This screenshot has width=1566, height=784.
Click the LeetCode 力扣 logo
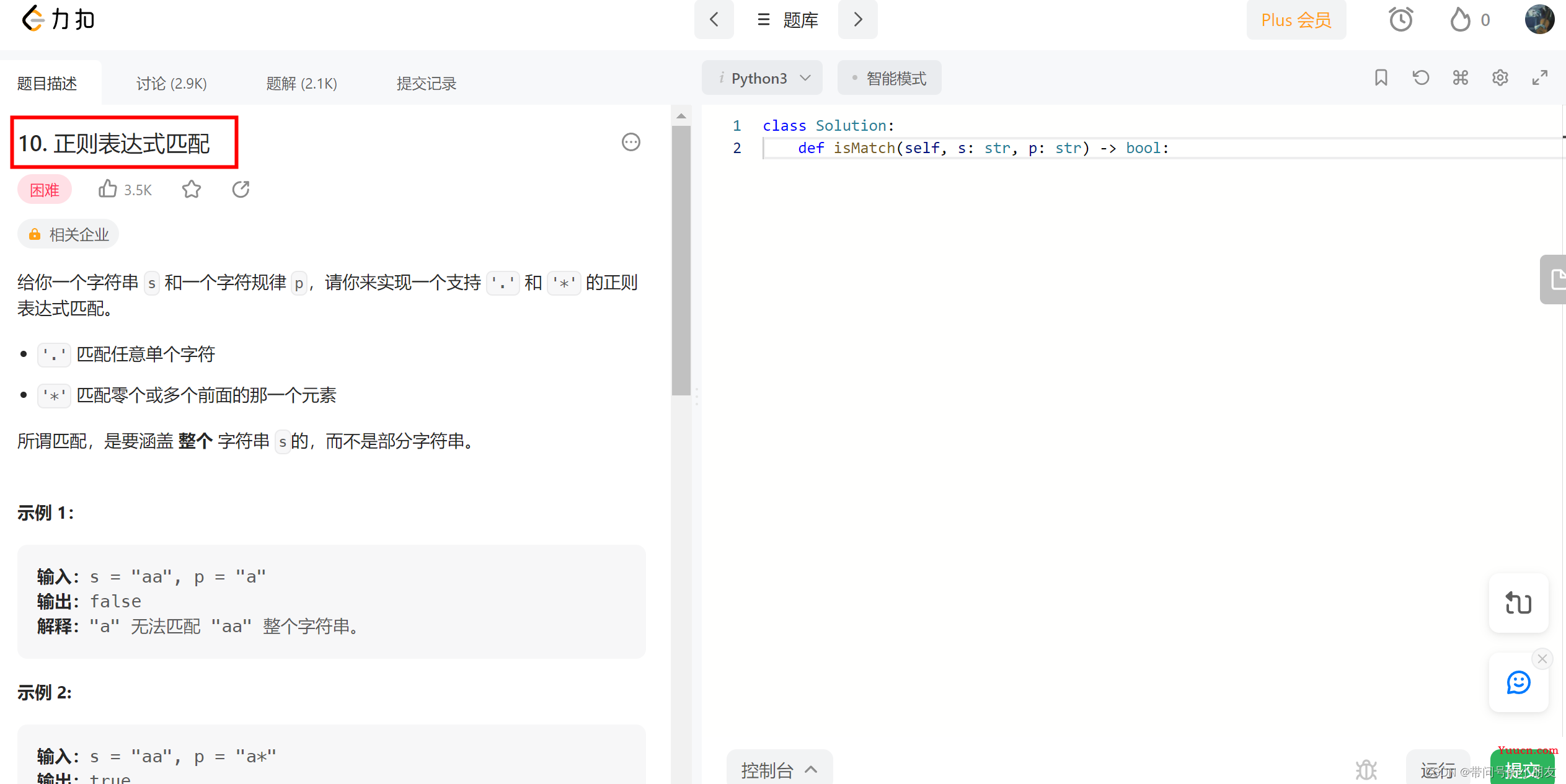[x=58, y=19]
